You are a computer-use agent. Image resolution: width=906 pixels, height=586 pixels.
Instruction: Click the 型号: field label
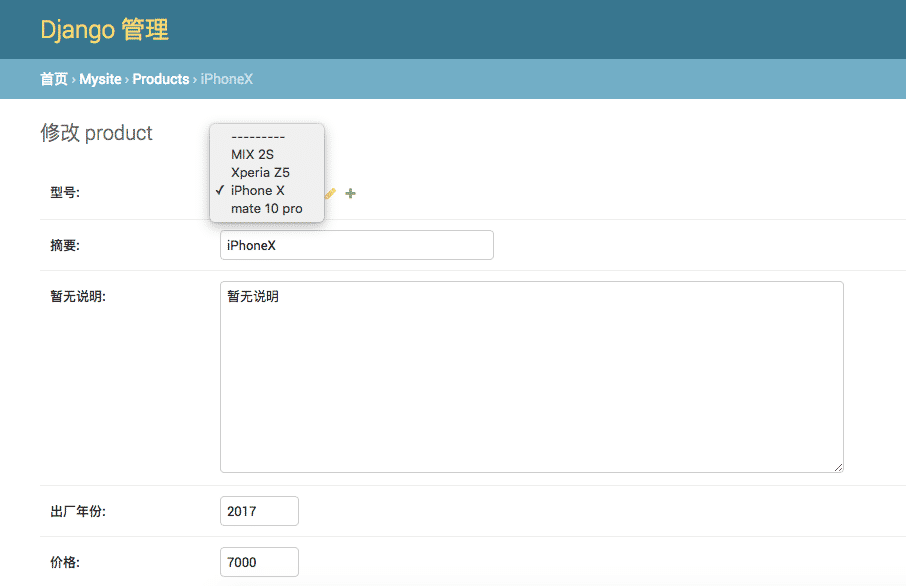(65, 192)
